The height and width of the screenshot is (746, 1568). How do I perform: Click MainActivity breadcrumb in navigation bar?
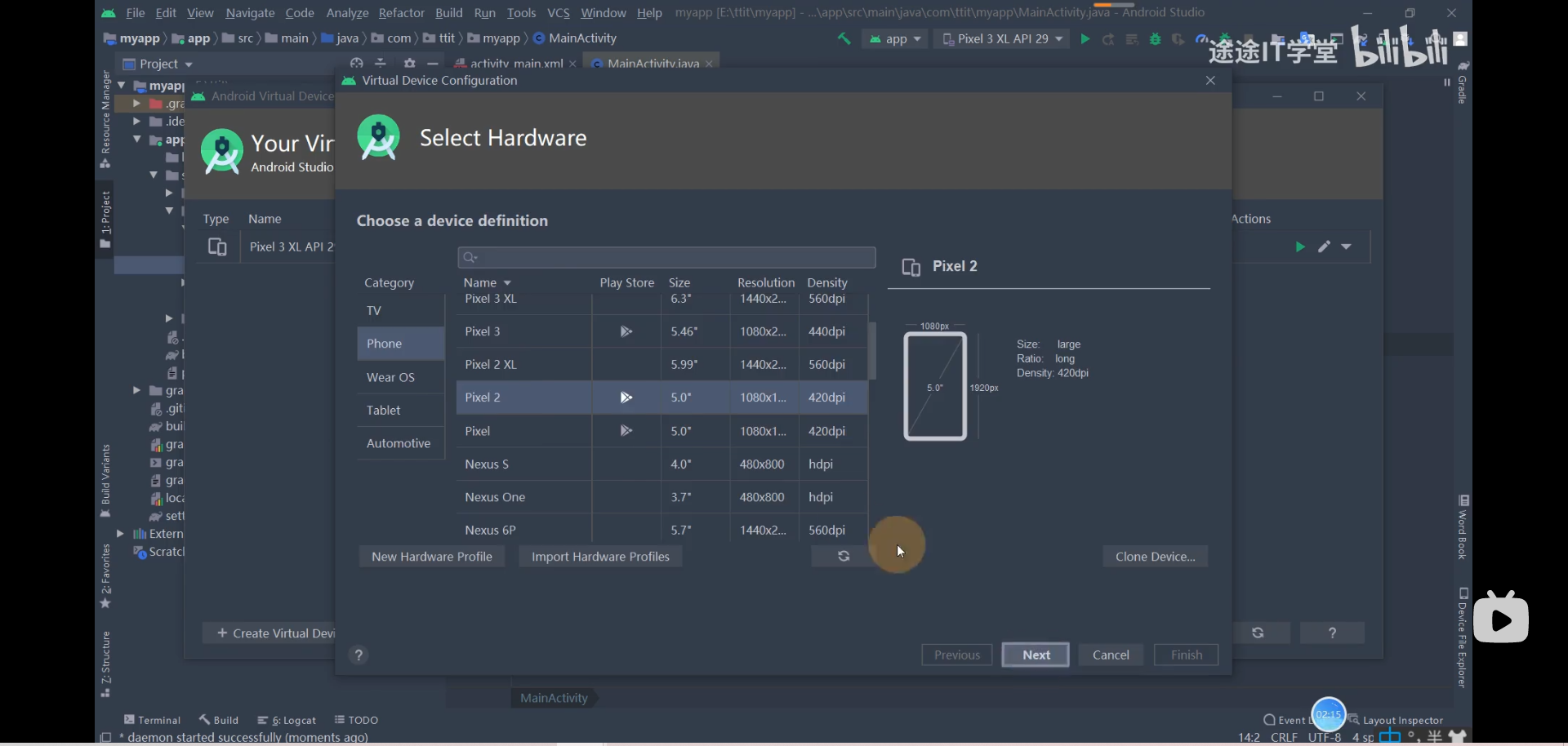[x=575, y=38]
